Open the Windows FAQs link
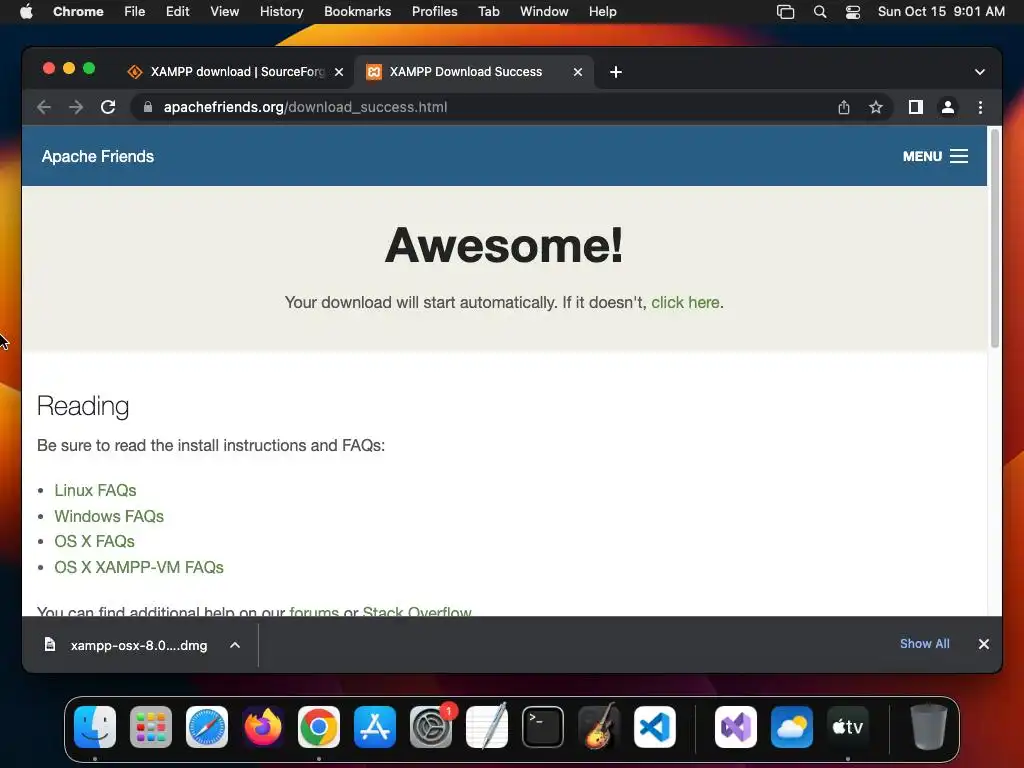This screenshot has width=1024, height=768. (109, 516)
